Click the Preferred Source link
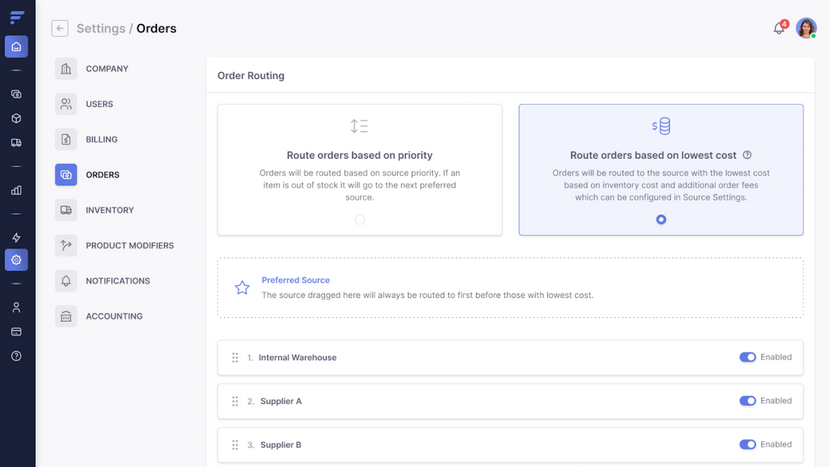Screen dimensions: 830x467 pyautogui.click(x=295, y=280)
